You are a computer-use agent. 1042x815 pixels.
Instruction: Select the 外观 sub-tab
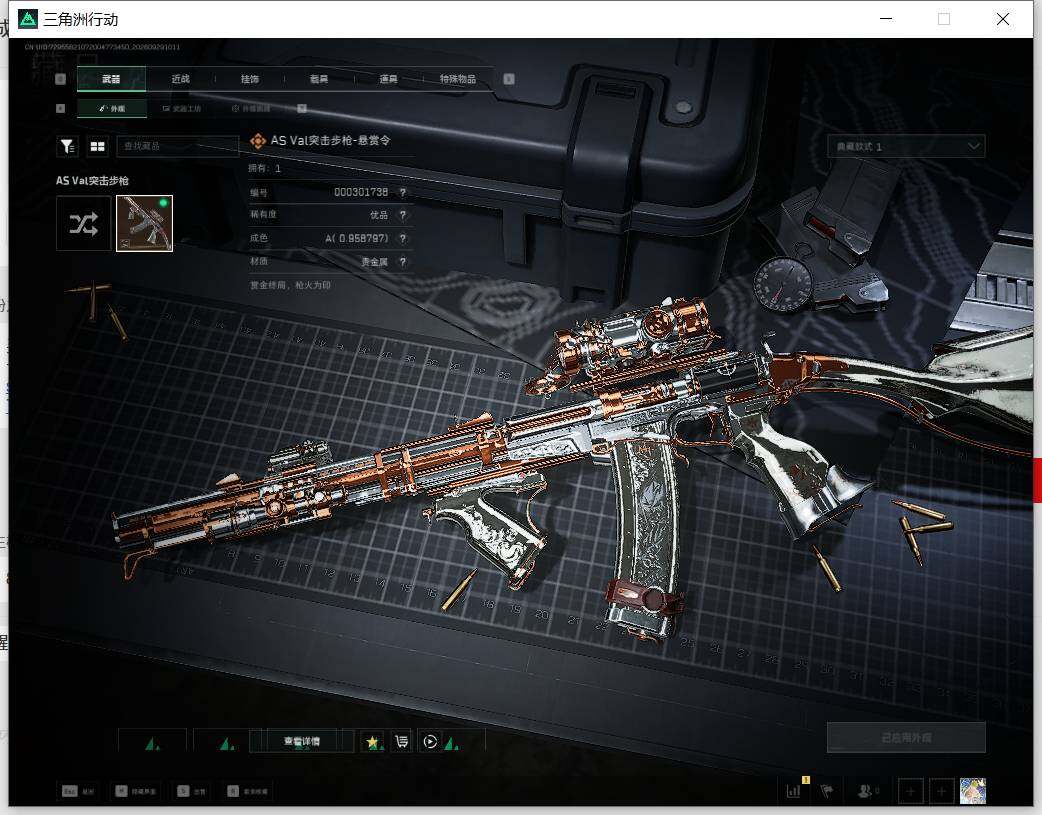pyautogui.click(x=112, y=108)
